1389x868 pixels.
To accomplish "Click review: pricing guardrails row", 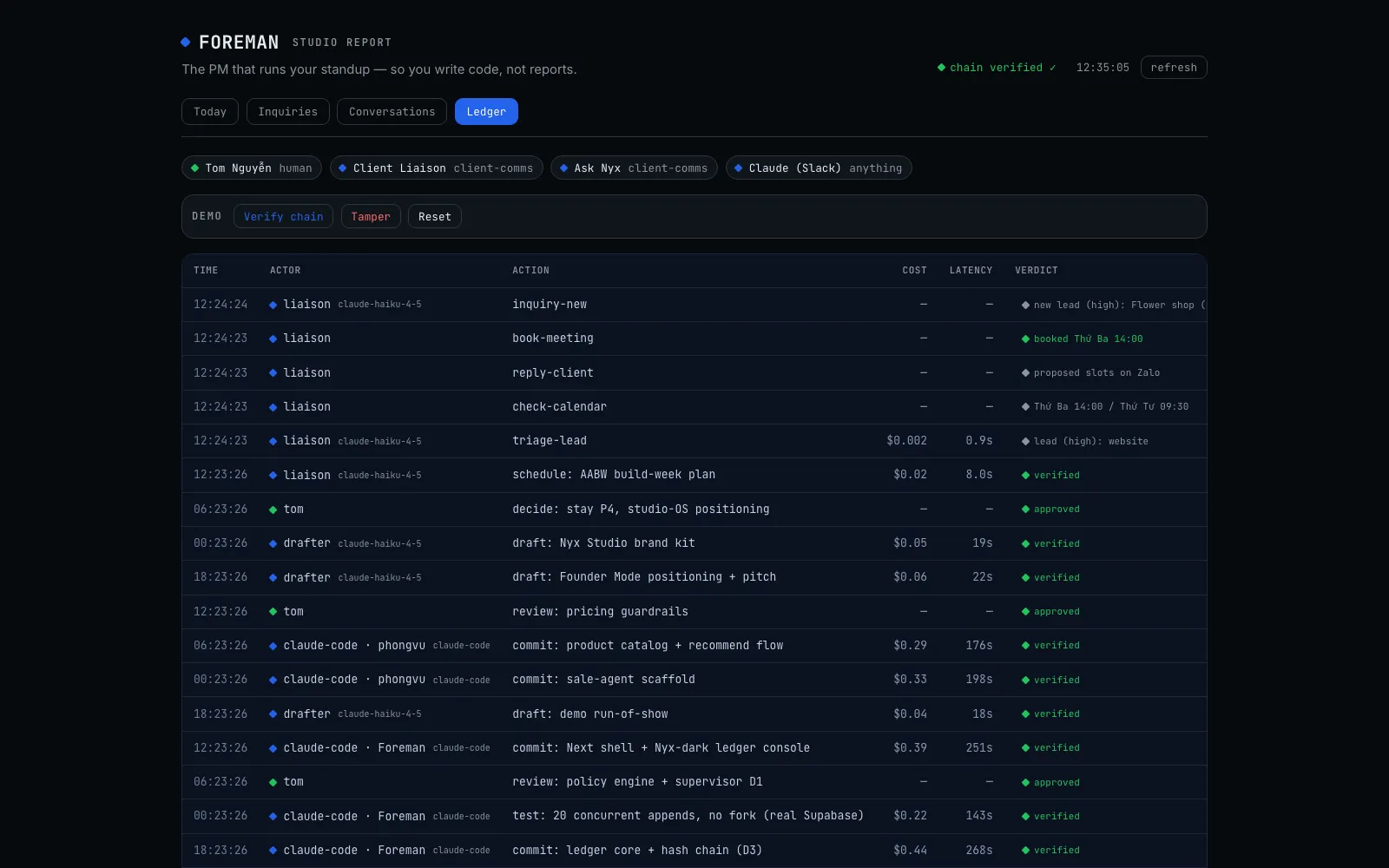I will (694, 611).
